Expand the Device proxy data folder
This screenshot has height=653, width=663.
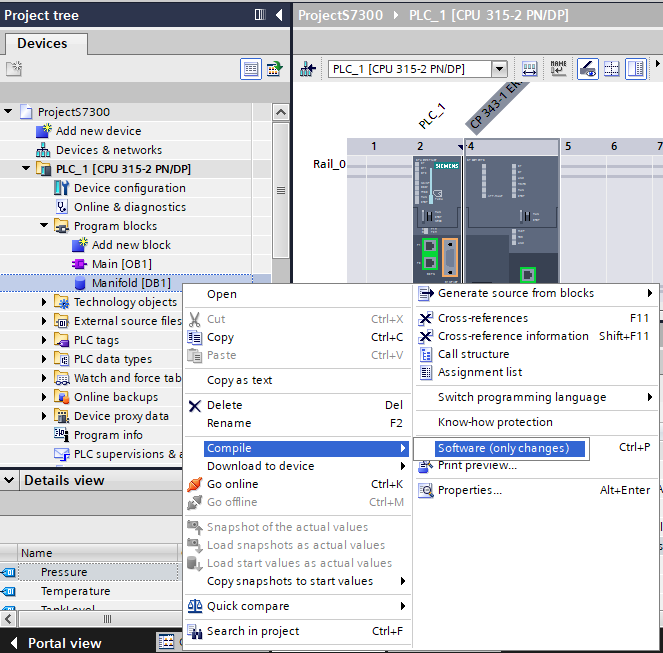(44, 416)
